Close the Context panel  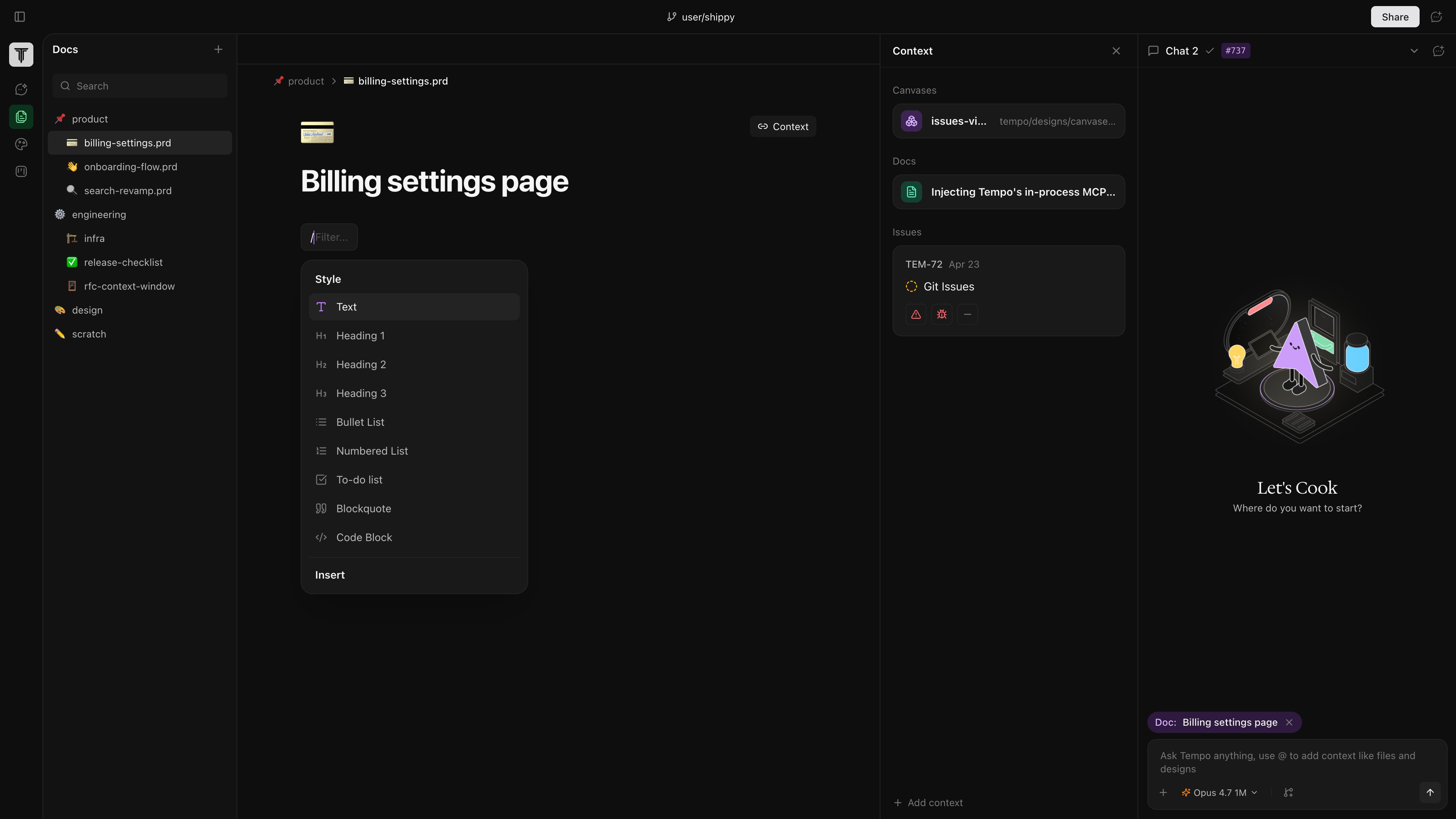pos(1116,51)
